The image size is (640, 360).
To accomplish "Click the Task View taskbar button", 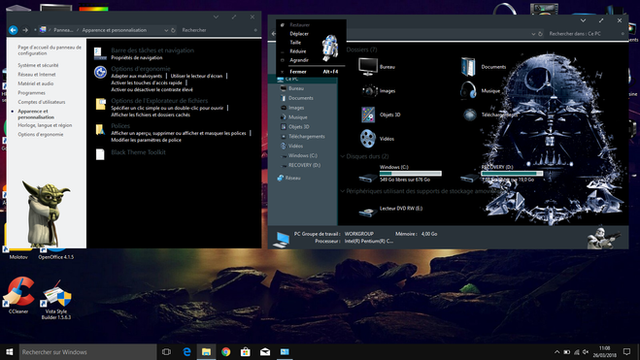I will click(167, 352).
